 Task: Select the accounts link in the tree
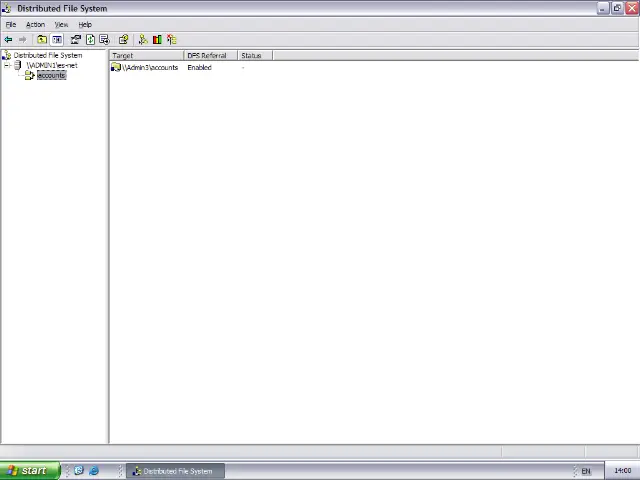[50, 76]
